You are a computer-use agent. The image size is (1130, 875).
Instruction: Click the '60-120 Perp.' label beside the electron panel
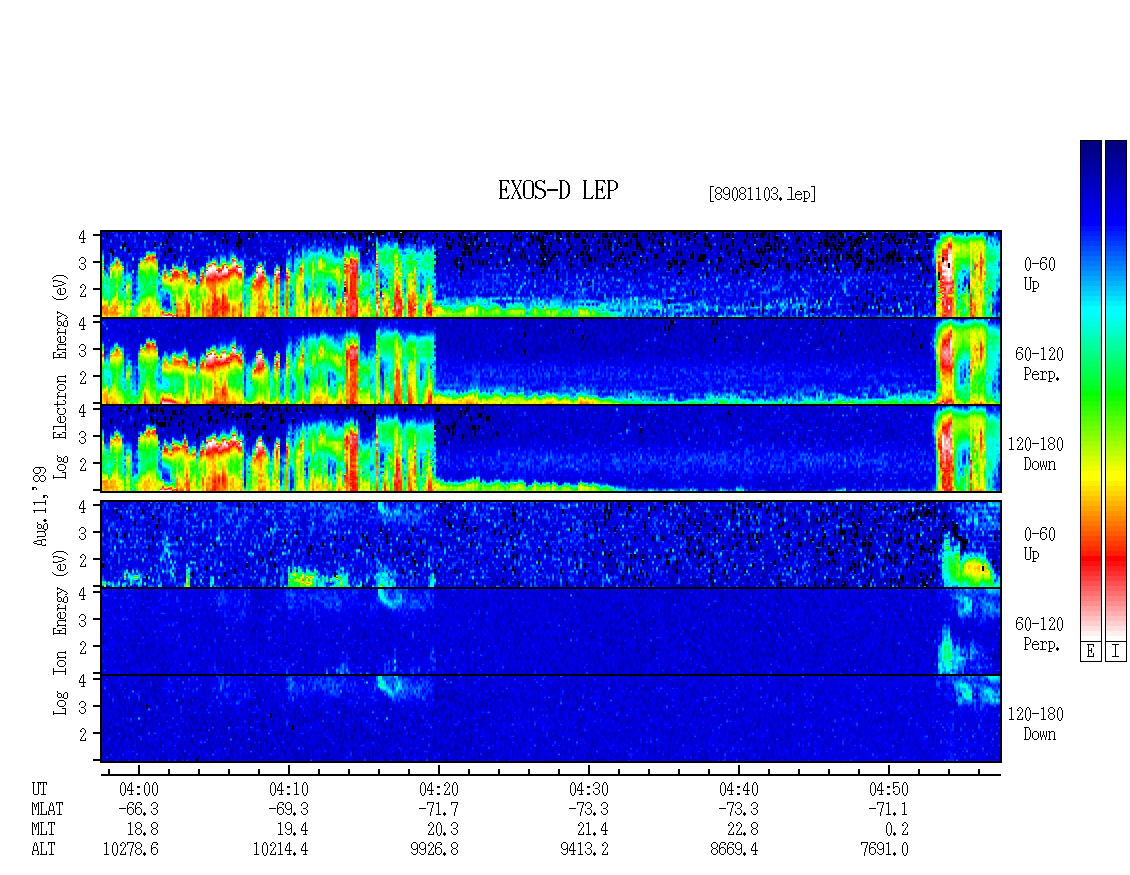click(1039, 364)
